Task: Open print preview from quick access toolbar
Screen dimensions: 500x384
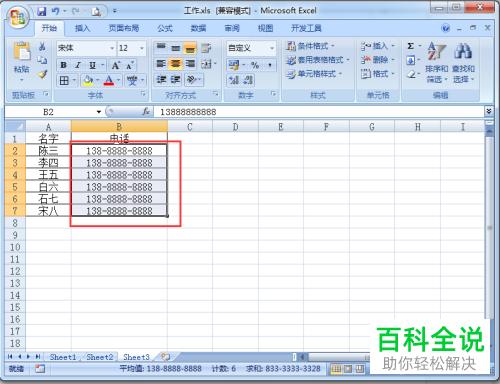Action: (96, 12)
